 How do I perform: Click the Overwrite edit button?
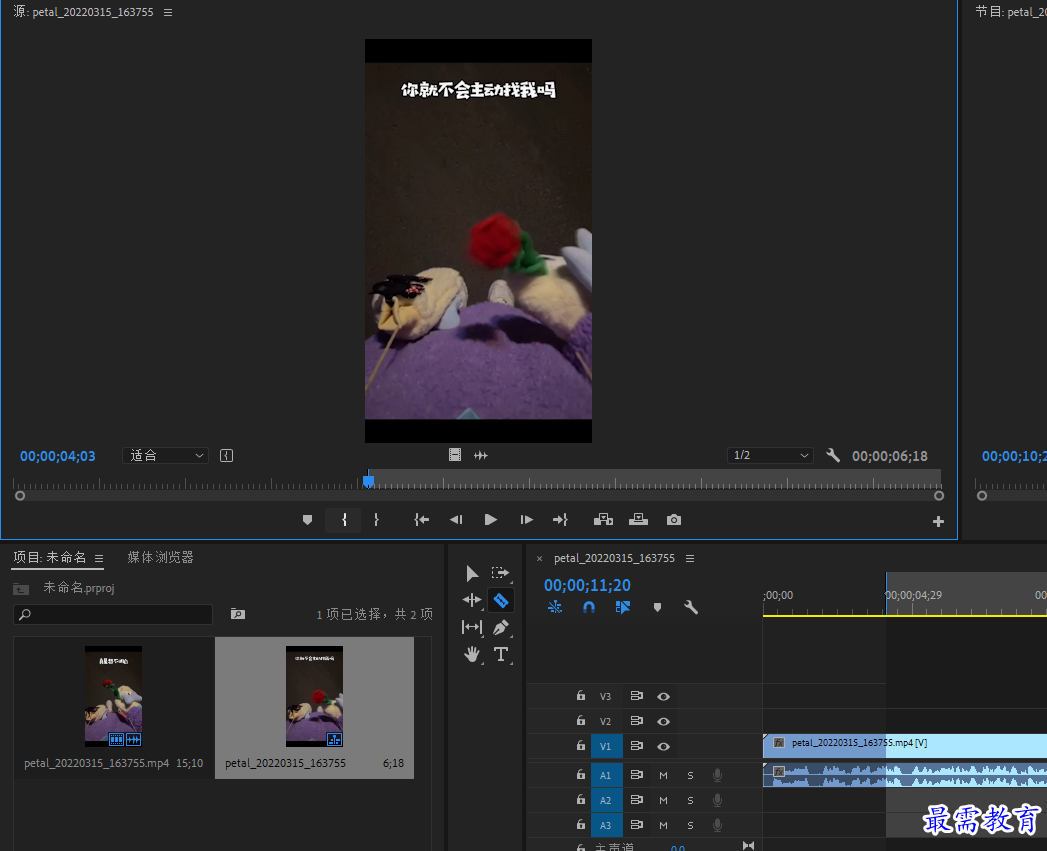point(638,520)
